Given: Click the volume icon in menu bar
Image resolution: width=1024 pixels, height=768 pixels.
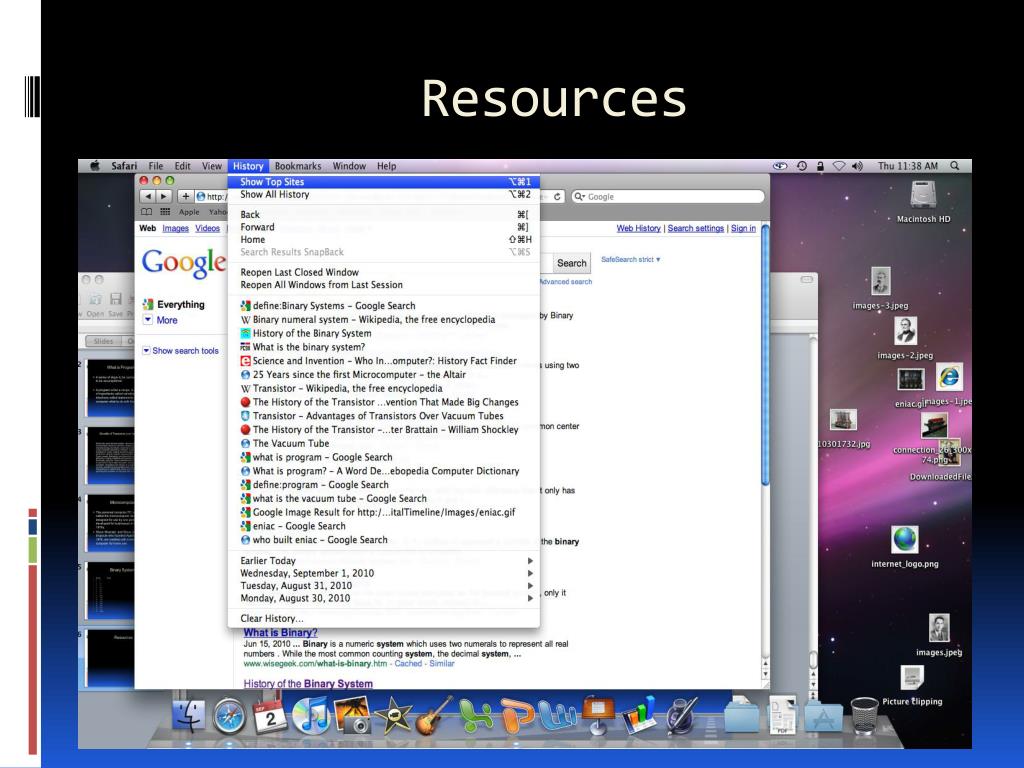Looking at the screenshot, I should 857,166.
